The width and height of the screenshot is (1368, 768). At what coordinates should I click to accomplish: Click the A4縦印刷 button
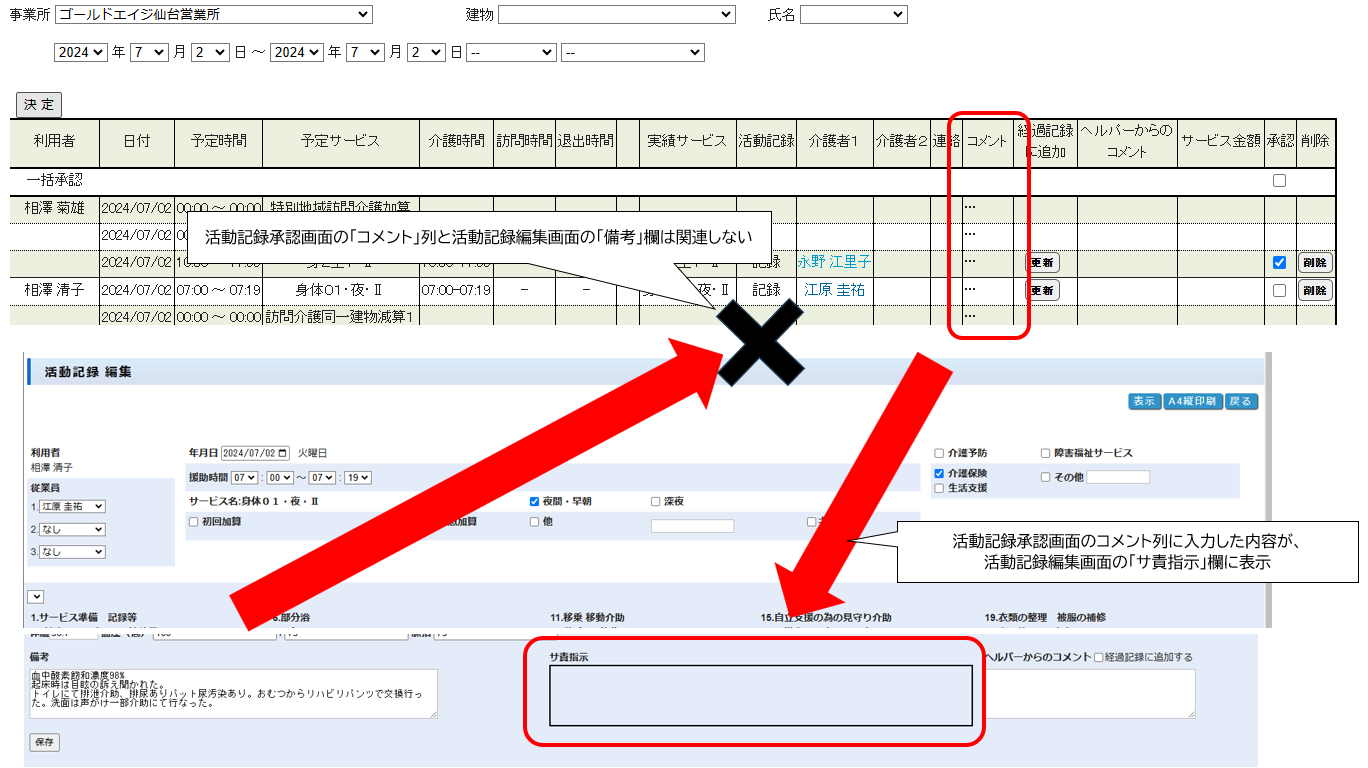click(x=1194, y=401)
